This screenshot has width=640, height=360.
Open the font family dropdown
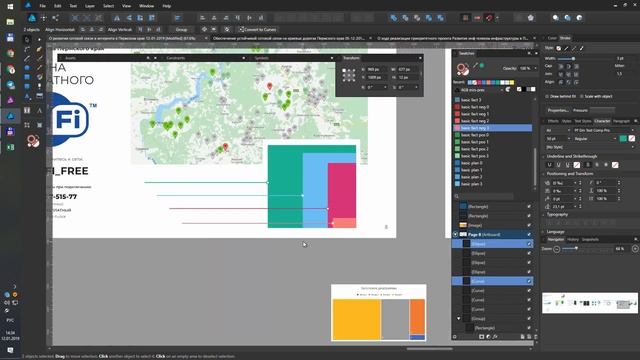(x=603, y=130)
